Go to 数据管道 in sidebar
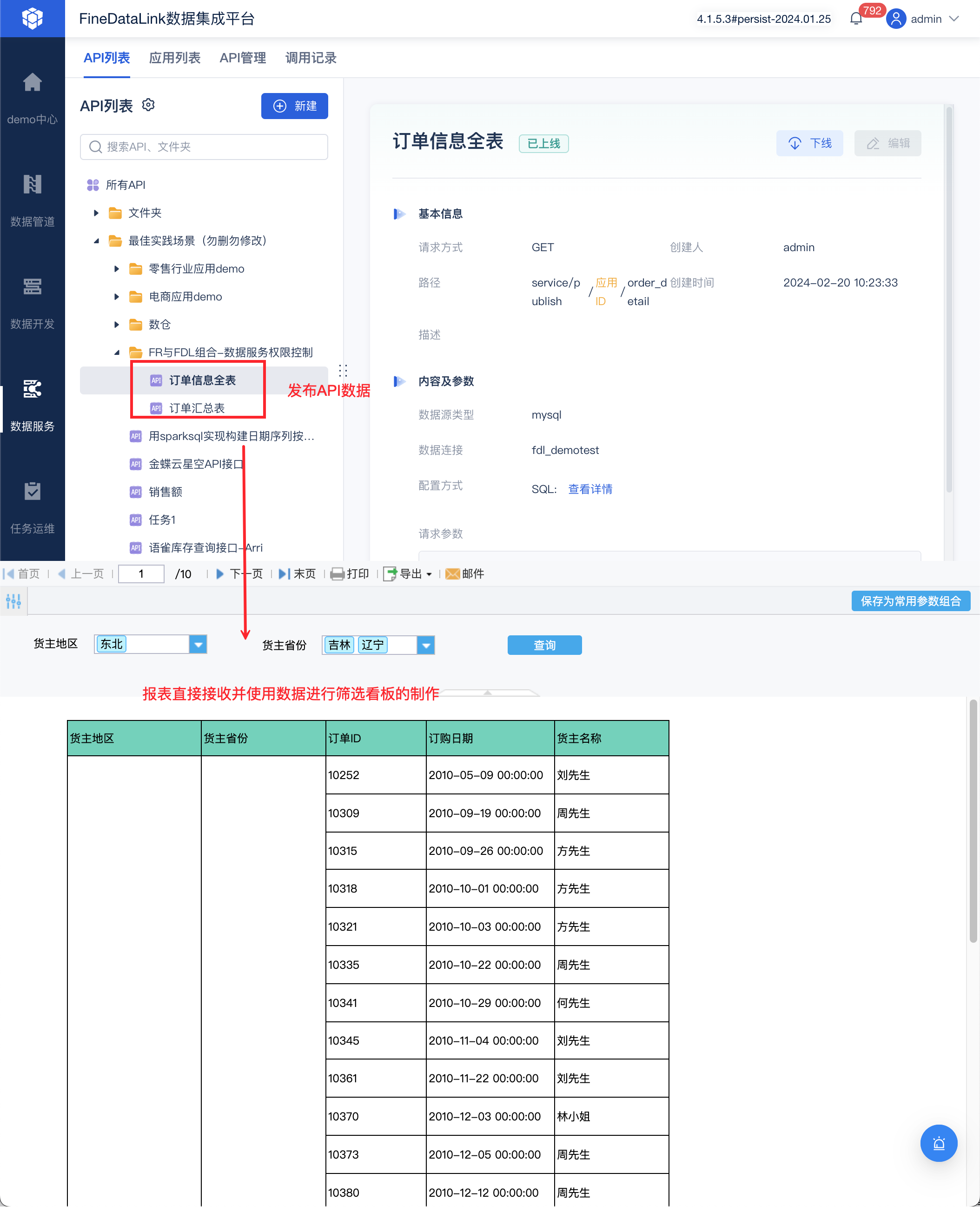Image resolution: width=980 pixels, height=1213 pixels. pyautogui.click(x=32, y=185)
